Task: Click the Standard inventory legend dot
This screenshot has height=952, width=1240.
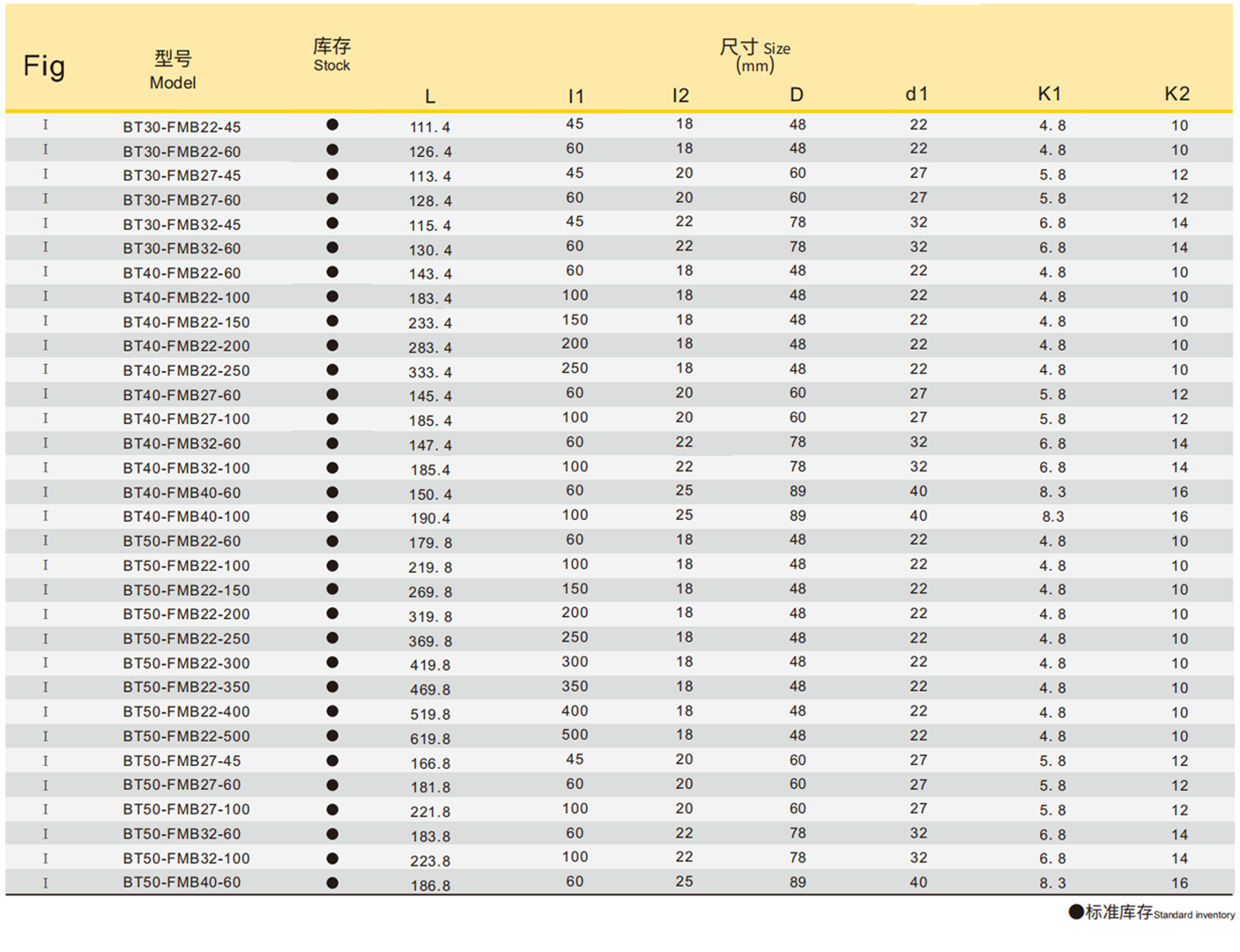Action: [x=1075, y=912]
